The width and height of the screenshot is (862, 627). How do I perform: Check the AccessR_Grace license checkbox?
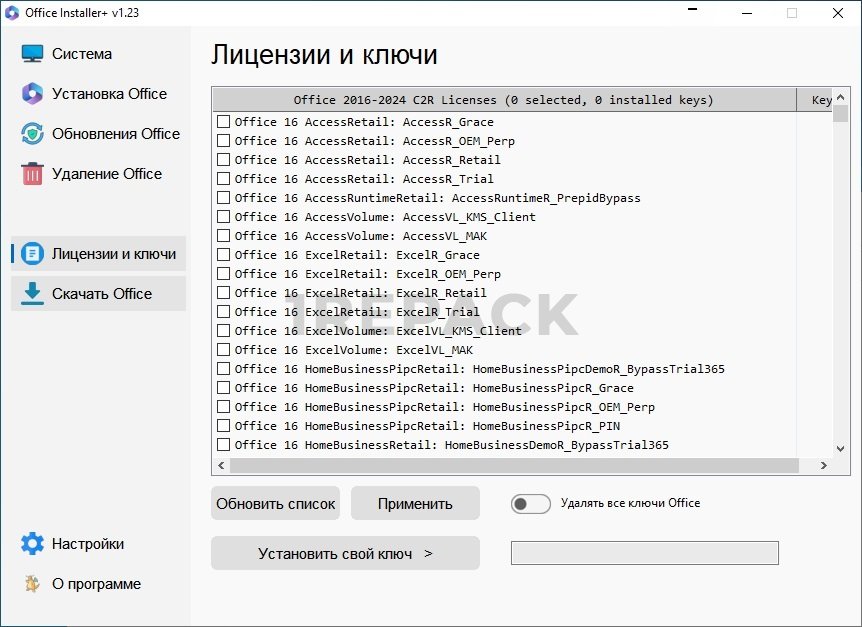[x=224, y=122]
